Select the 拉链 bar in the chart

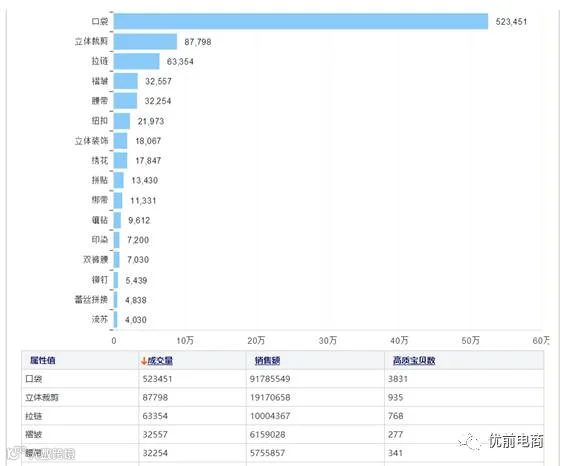point(137,61)
